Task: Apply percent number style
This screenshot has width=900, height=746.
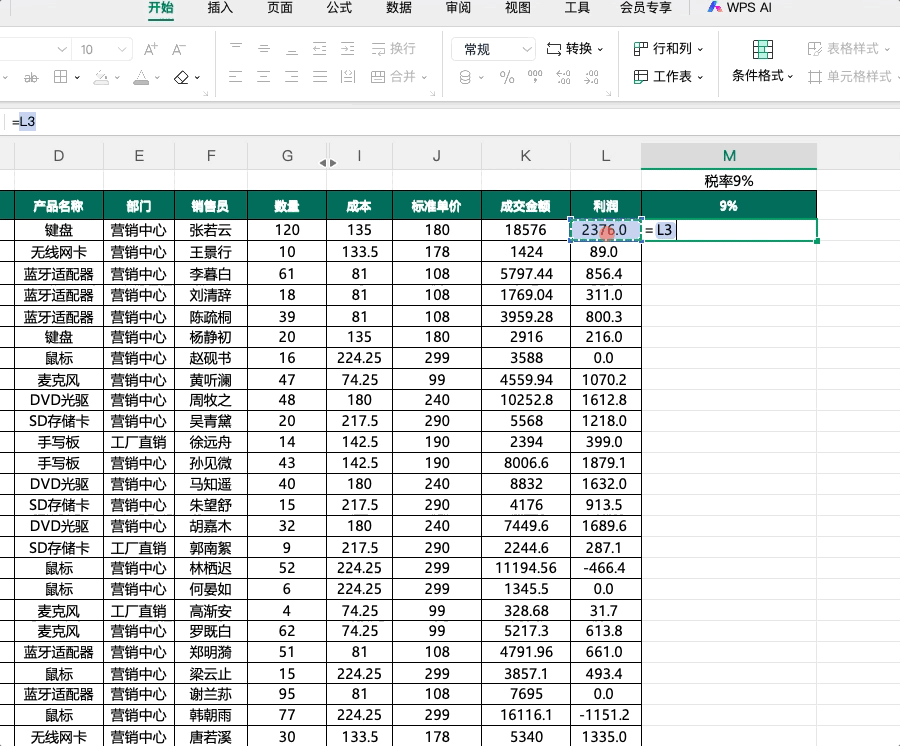Action: coord(507,77)
